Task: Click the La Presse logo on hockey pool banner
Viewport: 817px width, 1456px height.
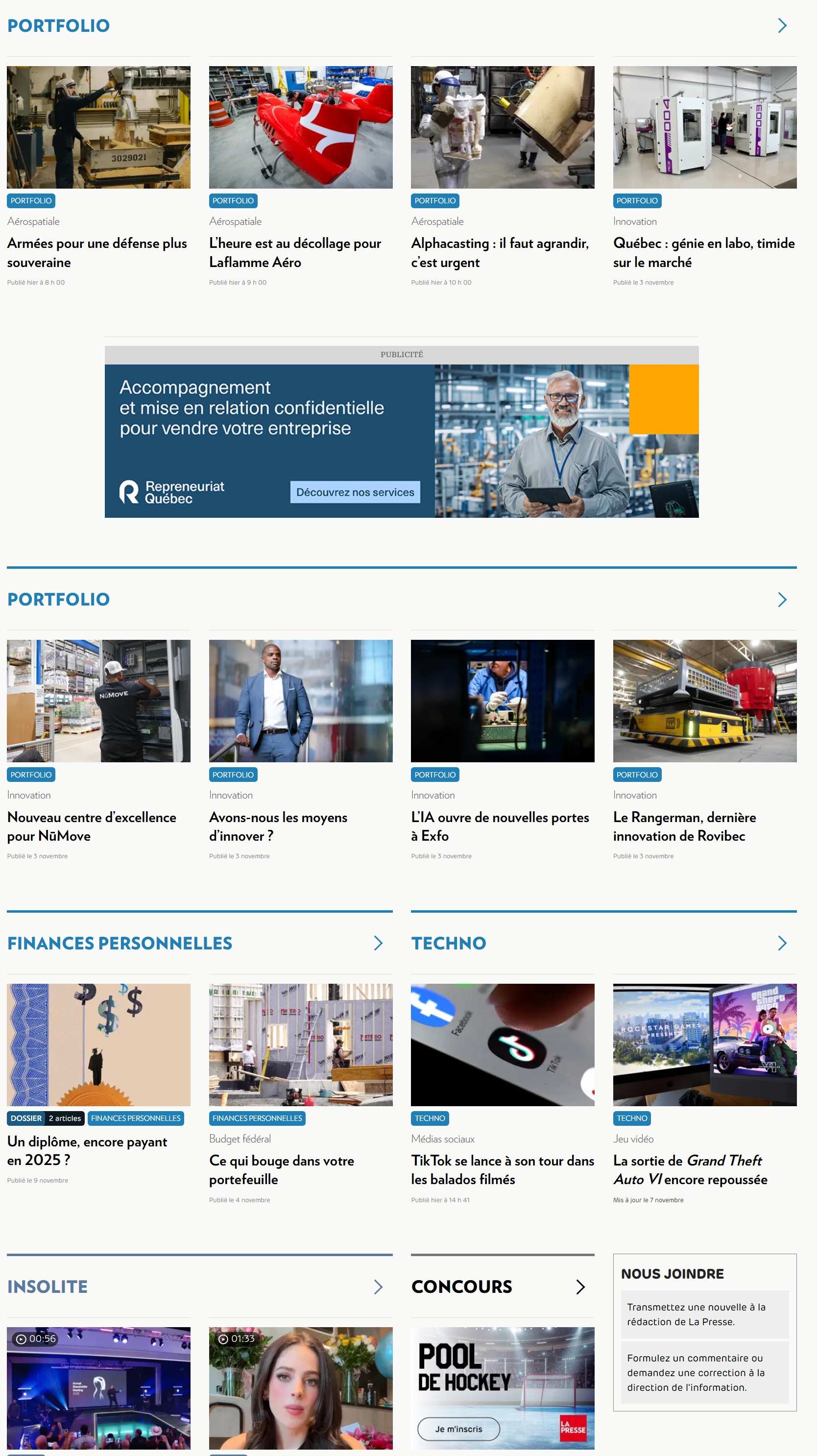Action: click(573, 1428)
